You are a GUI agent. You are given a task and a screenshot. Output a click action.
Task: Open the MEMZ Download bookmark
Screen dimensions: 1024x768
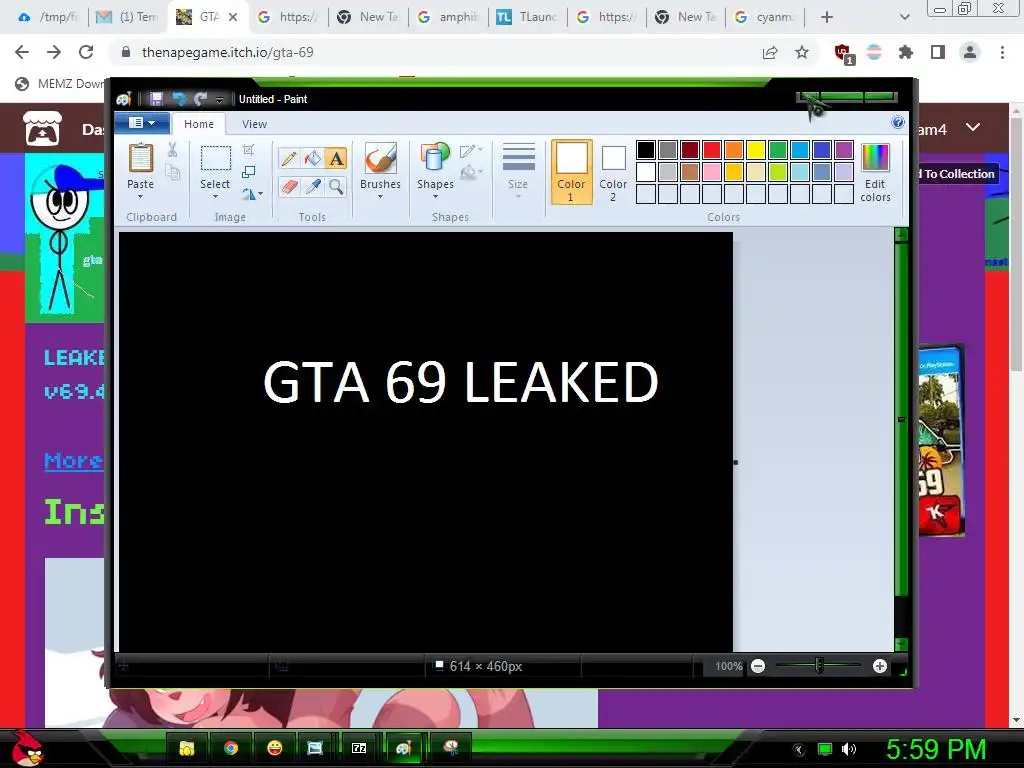pyautogui.click(x=60, y=84)
